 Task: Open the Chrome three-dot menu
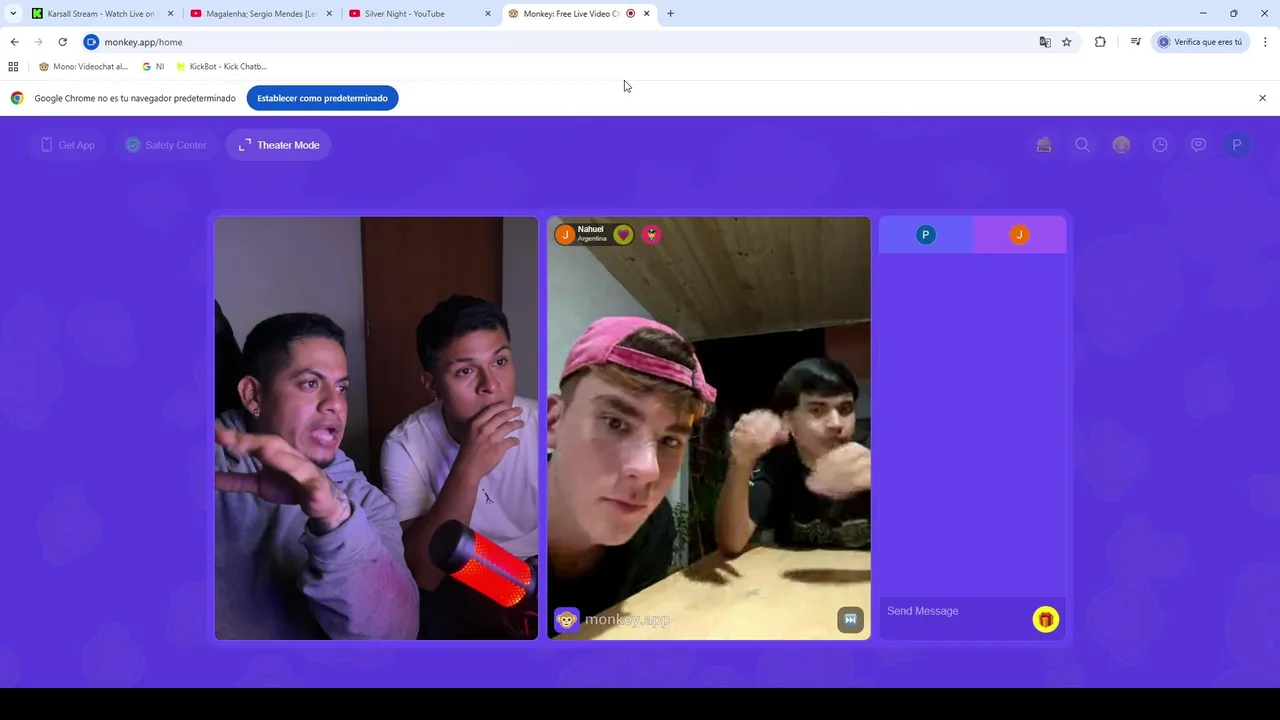click(1265, 42)
